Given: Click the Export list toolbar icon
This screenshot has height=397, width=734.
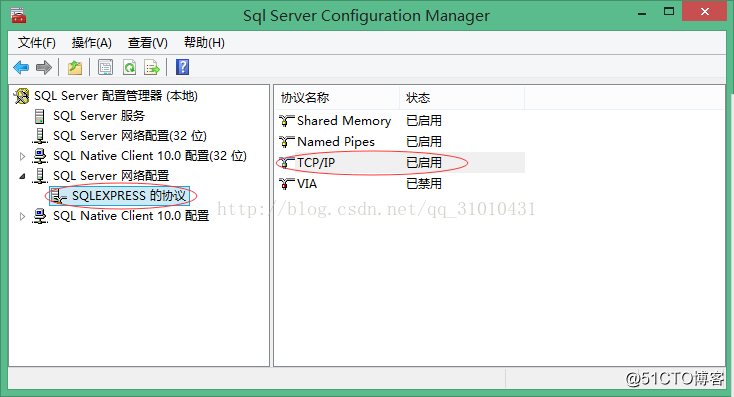Looking at the screenshot, I should [152, 67].
